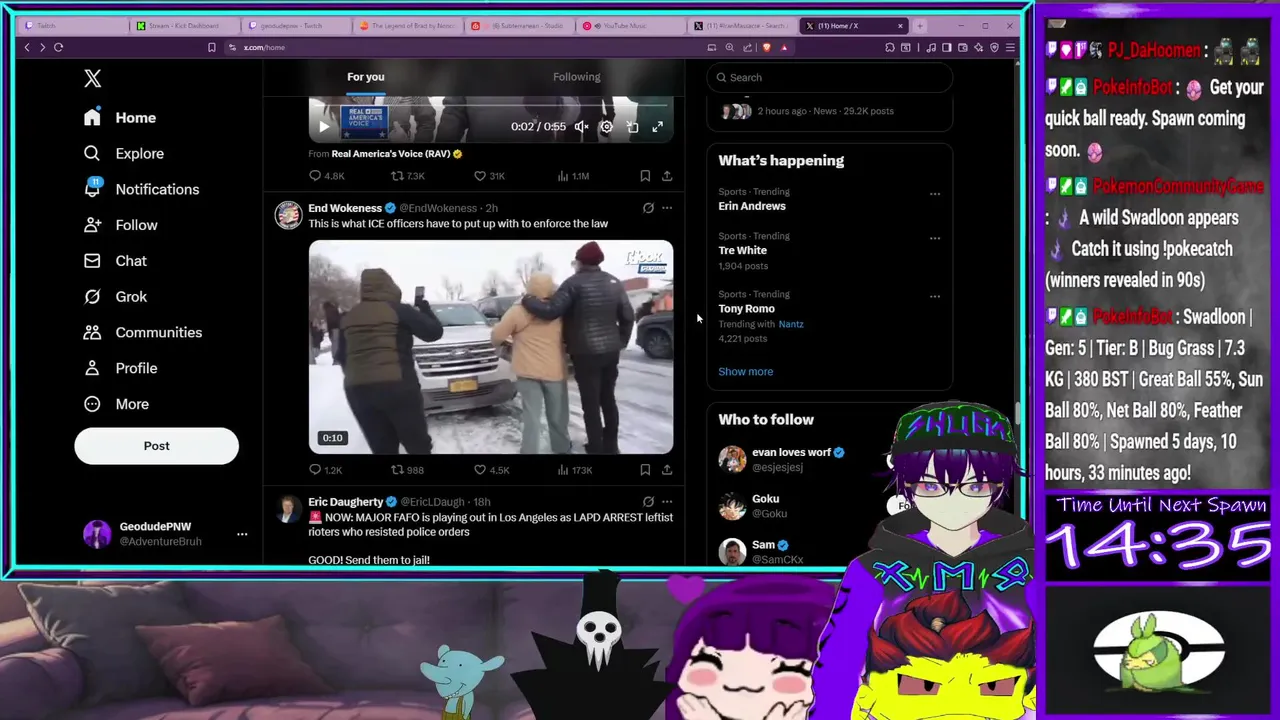Click the Brave shields lion icon
This screenshot has height=720, width=1280.
[767, 47]
